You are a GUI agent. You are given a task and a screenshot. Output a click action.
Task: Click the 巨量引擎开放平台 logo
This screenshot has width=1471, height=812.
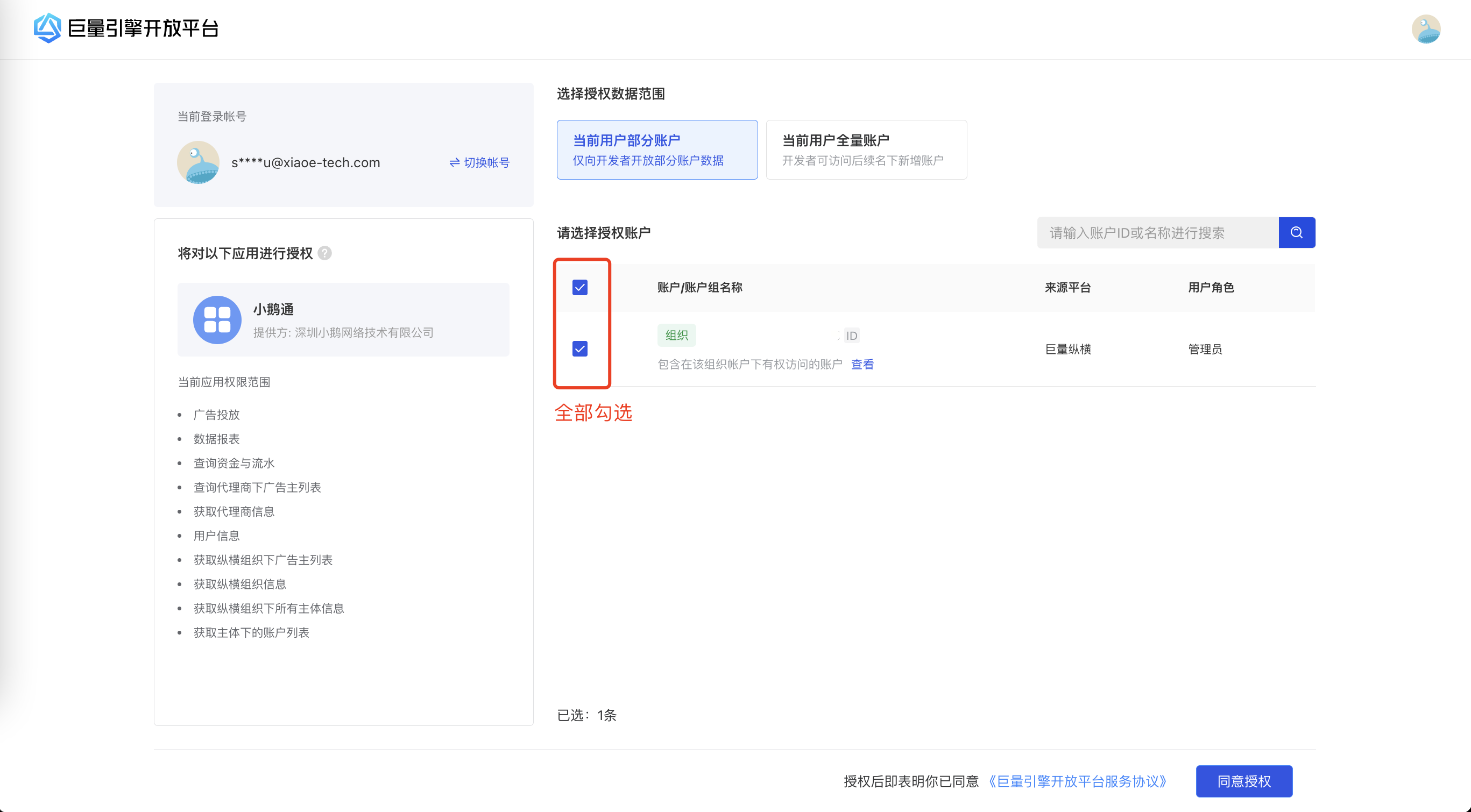click(x=126, y=28)
